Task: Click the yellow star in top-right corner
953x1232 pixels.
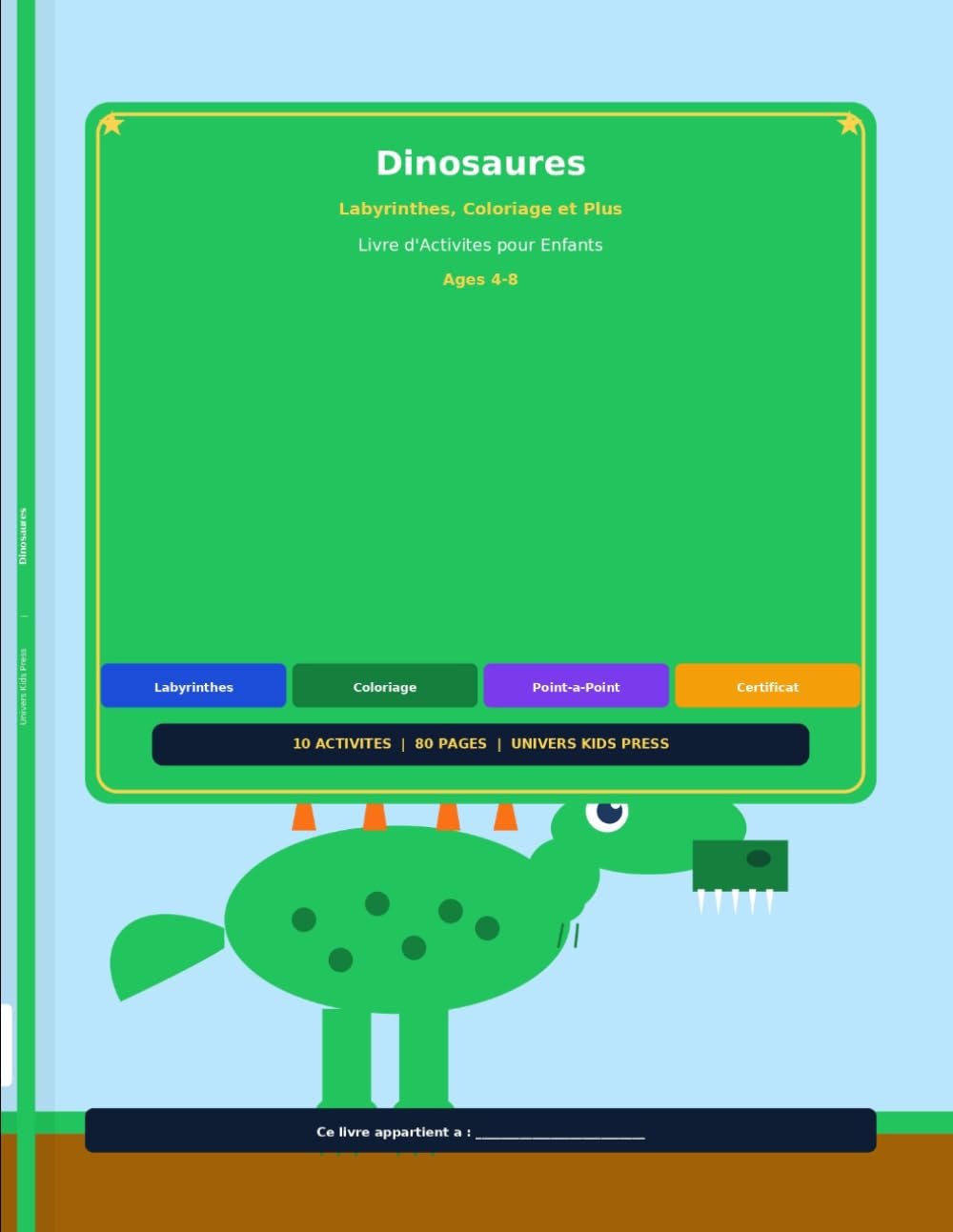Action: click(849, 124)
